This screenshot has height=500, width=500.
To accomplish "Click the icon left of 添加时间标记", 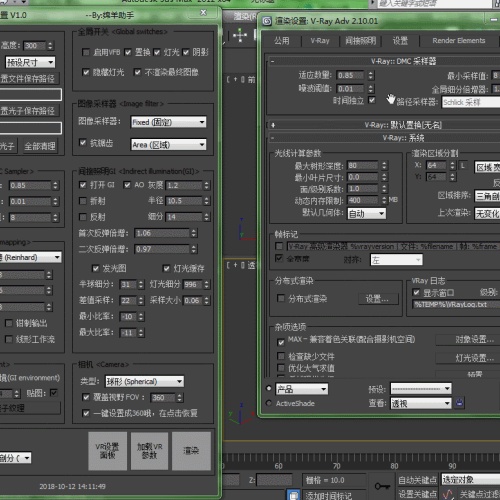I will point(294,495).
